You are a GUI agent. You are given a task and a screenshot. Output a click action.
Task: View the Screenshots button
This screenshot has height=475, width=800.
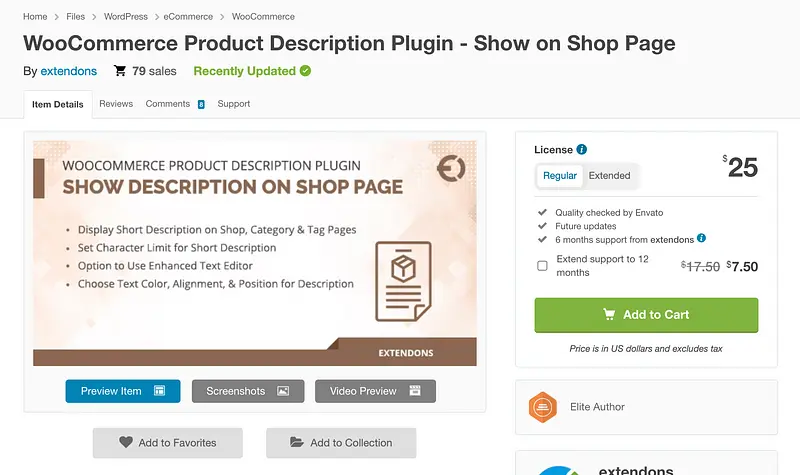[247, 391]
